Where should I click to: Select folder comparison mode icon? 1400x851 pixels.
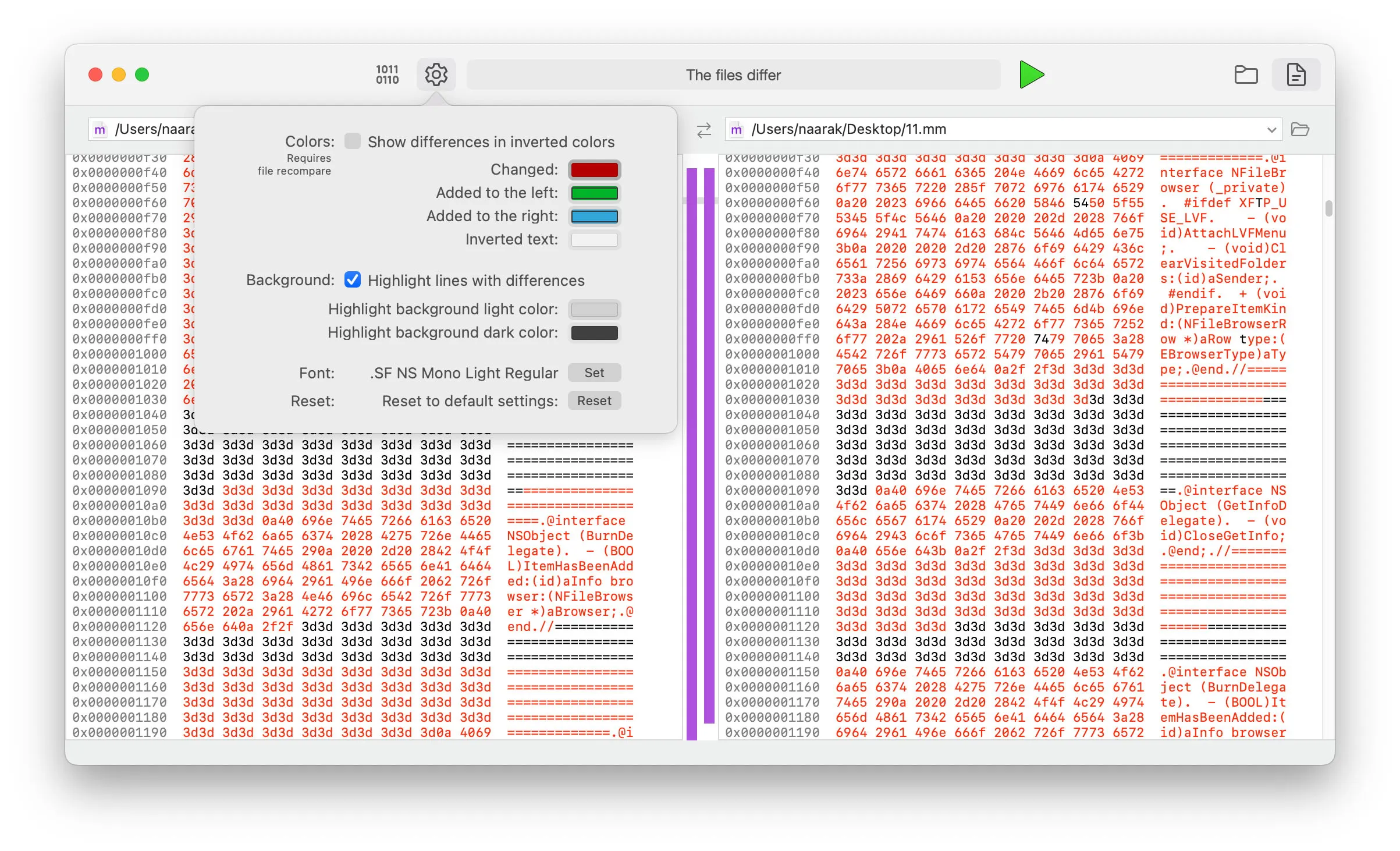[x=1246, y=75]
